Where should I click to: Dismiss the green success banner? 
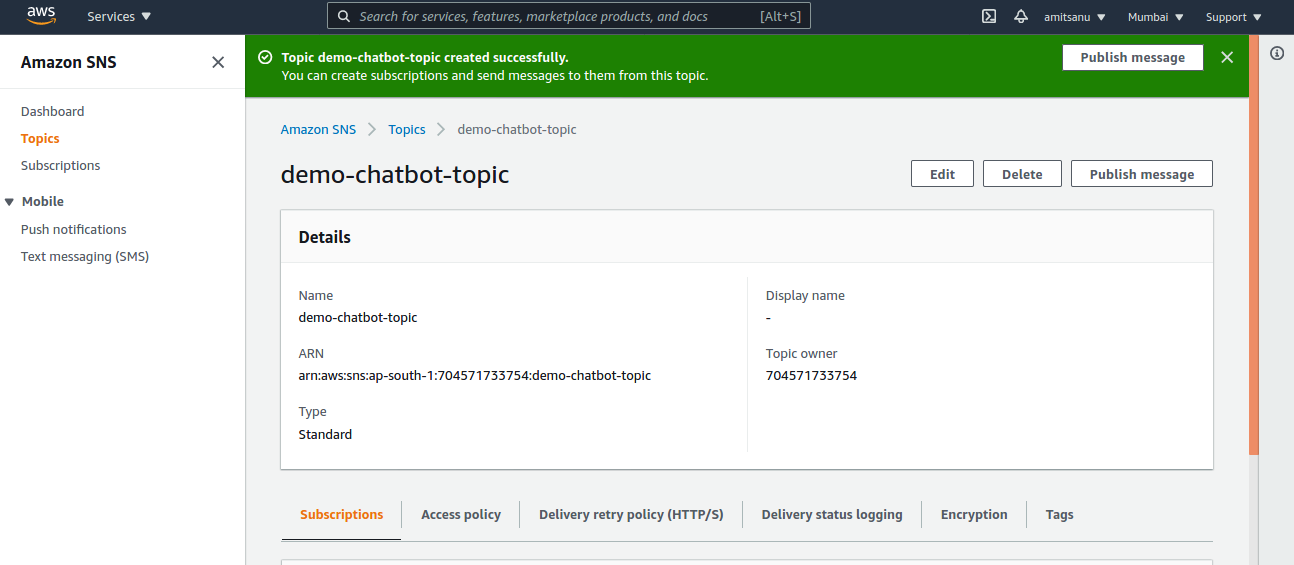tap(1227, 58)
